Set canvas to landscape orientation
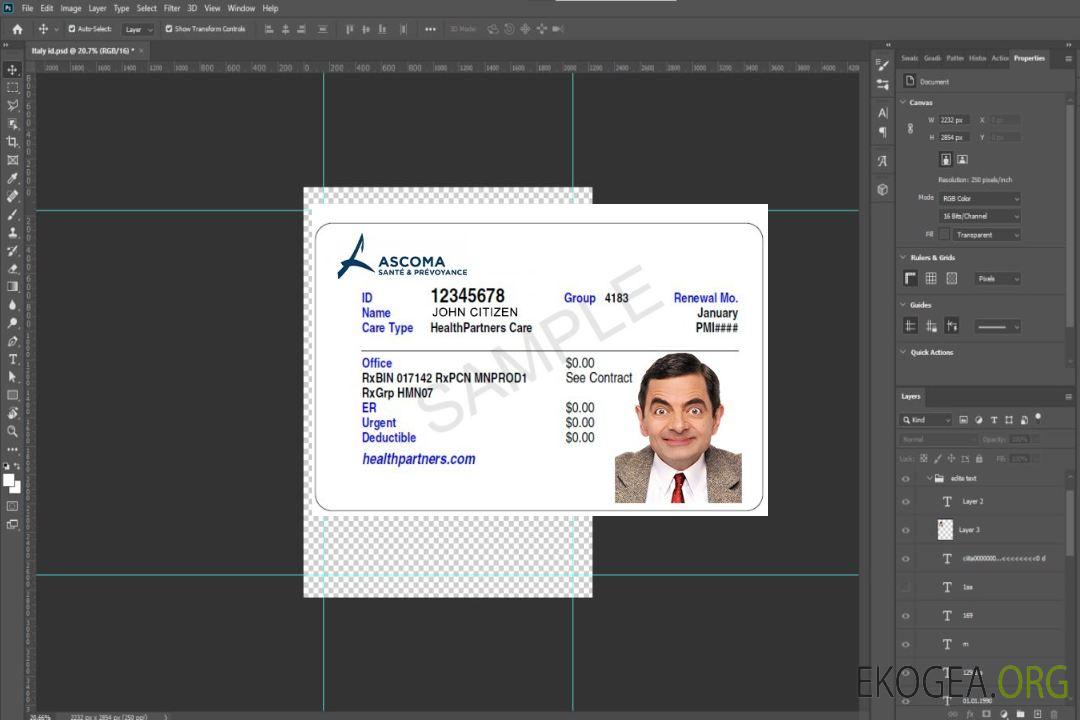The image size is (1080, 720). (962, 159)
